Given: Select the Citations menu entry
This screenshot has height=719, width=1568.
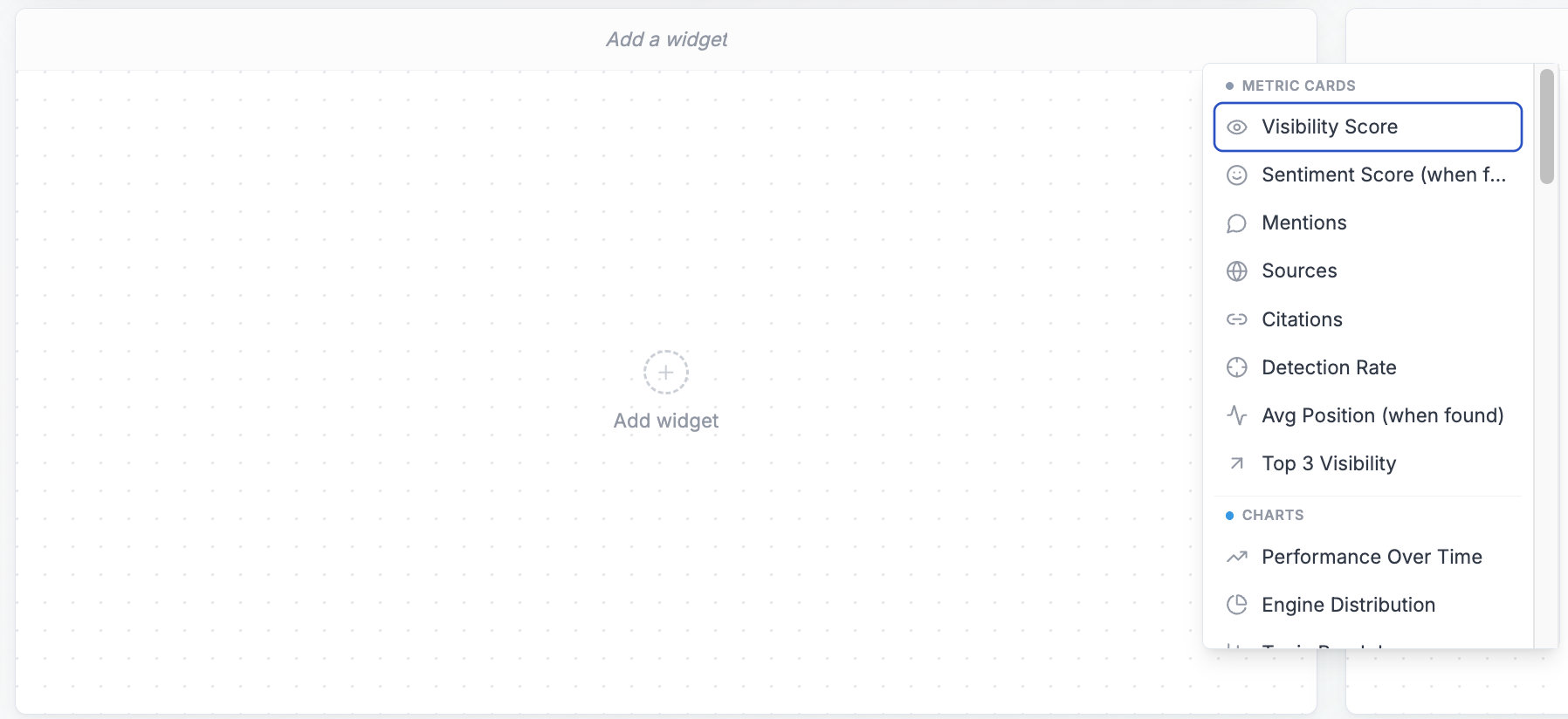Looking at the screenshot, I should [x=1367, y=319].
